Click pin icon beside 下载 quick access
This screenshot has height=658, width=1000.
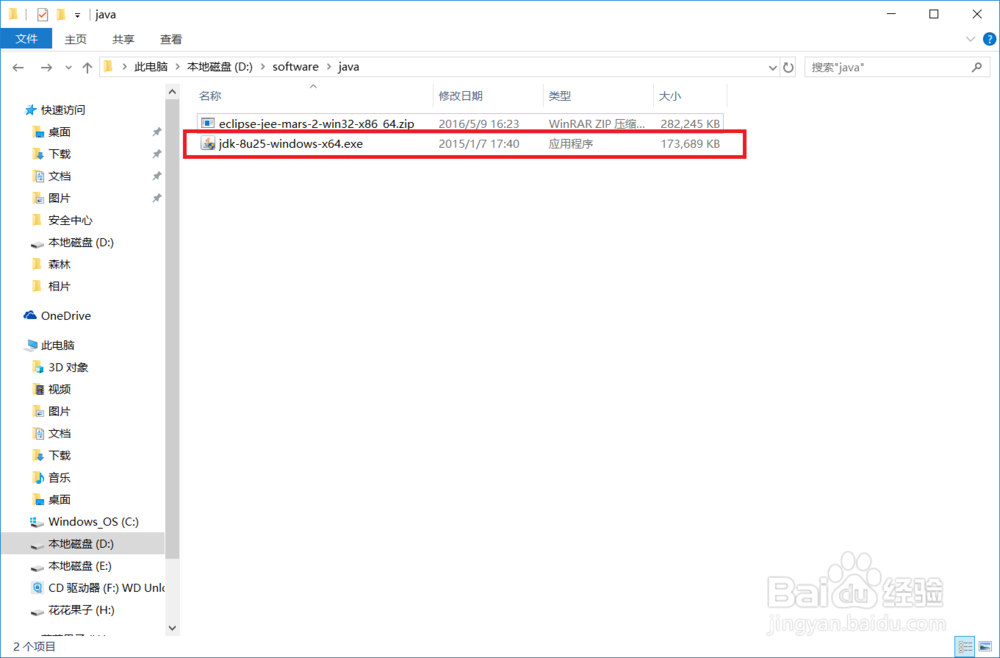156,154
